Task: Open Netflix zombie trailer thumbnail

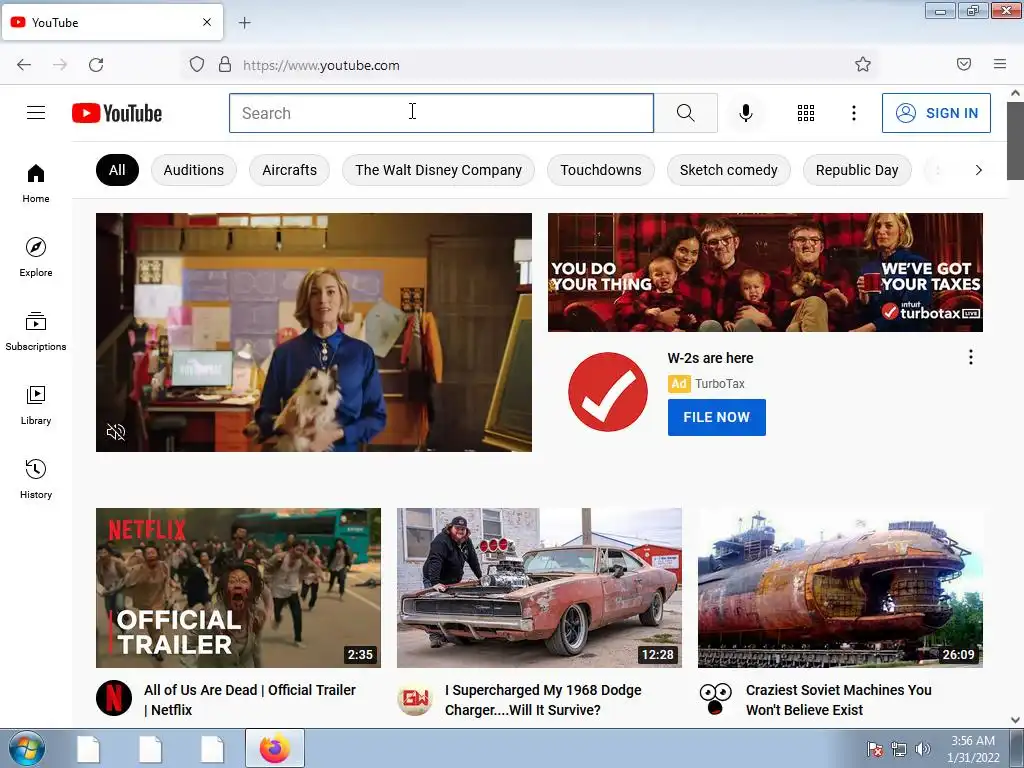Action: click(x=238, y=588)
